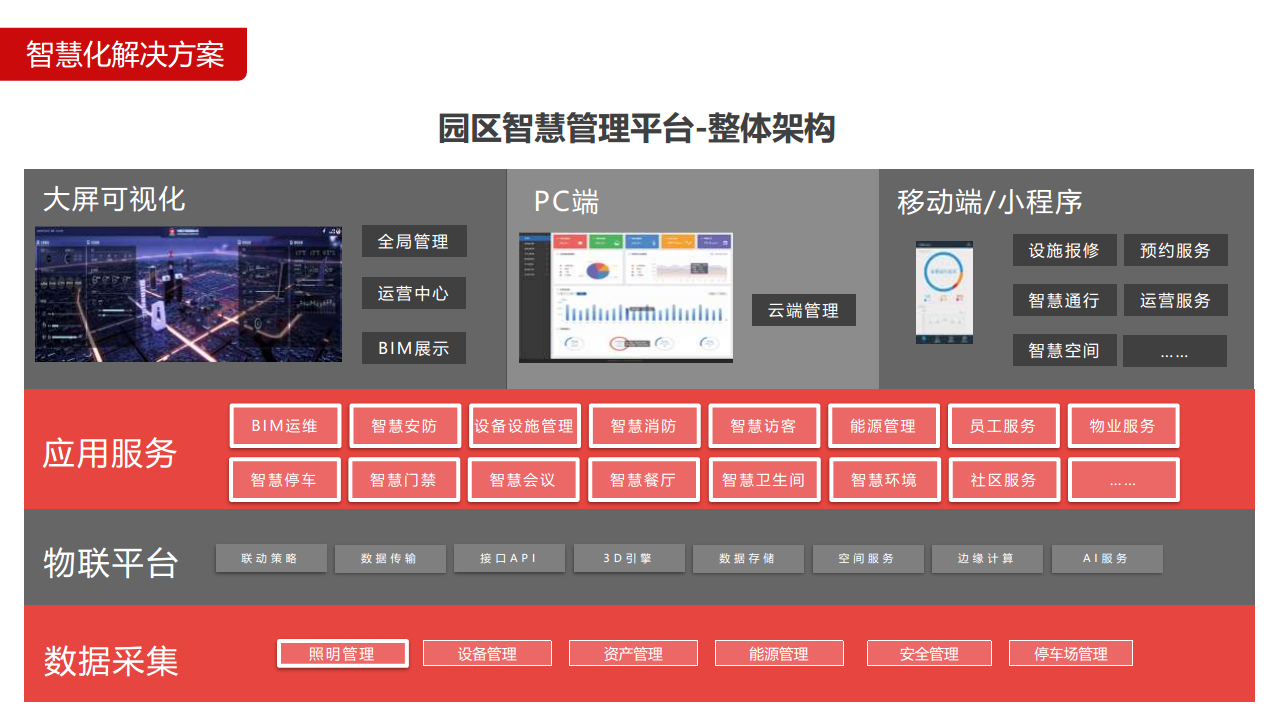Image resolution: width=1280 pixels, height=720 pixels.
Task: Click the 智慧卫生间 service box
Action: point(764,480)
